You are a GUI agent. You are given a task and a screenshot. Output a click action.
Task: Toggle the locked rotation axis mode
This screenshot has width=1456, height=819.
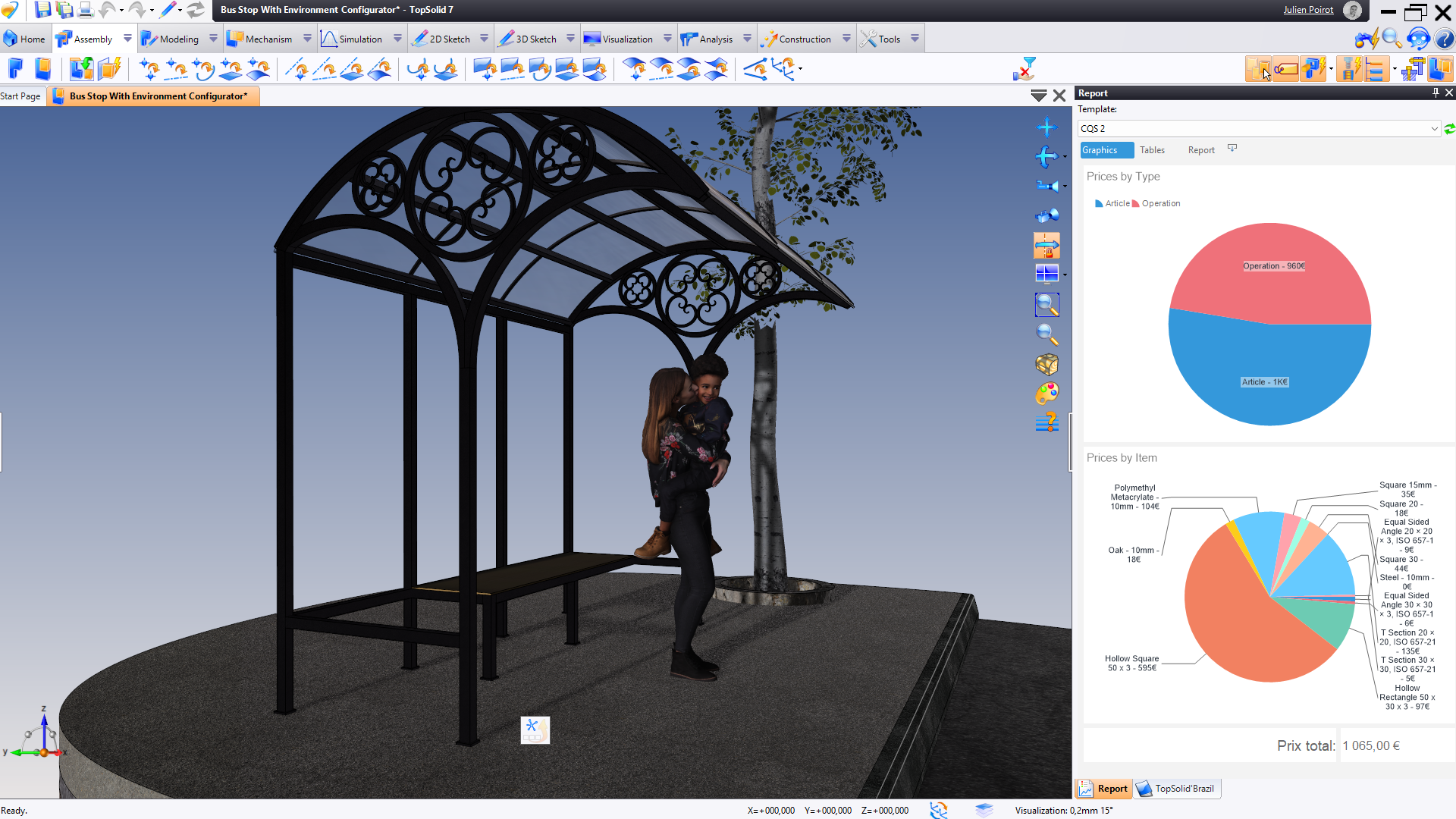(1046, 246)
